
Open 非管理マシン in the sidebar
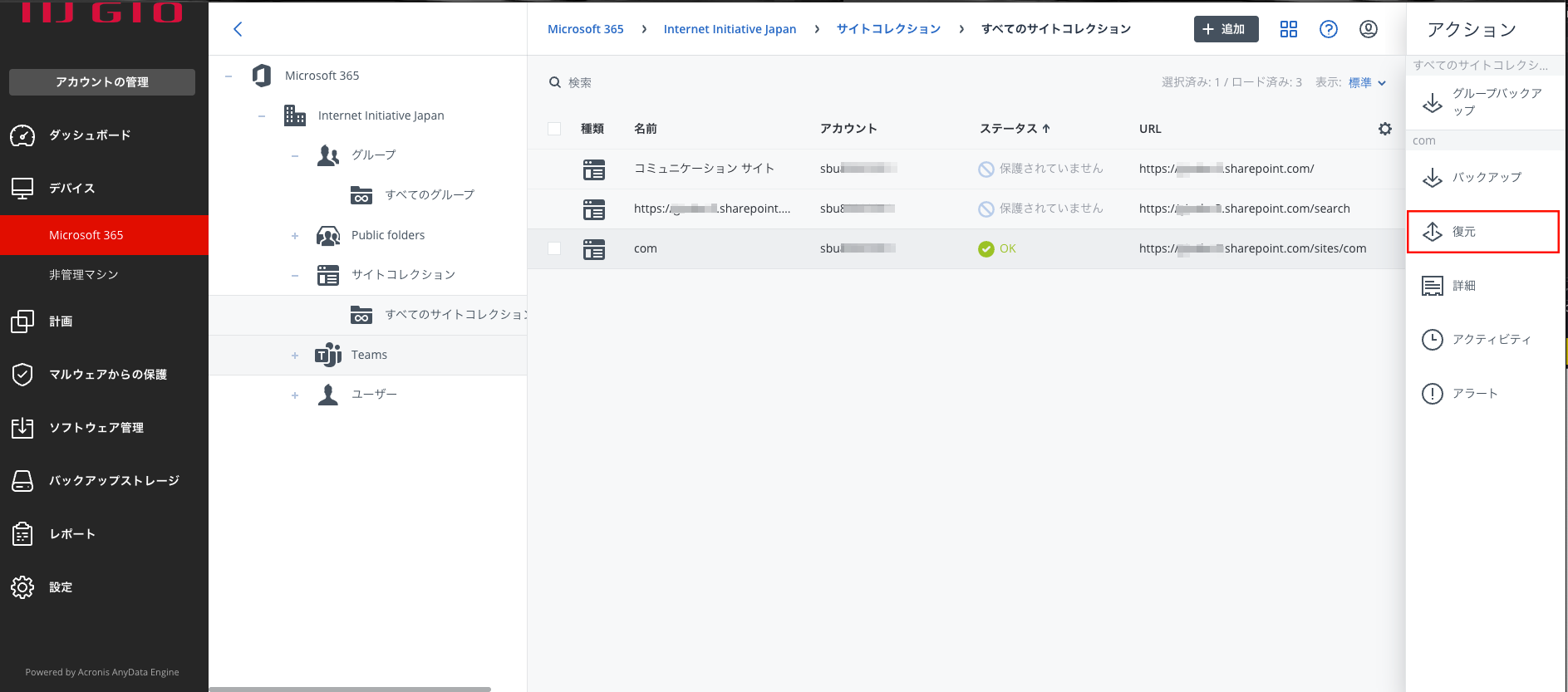[x=104, y=275]
